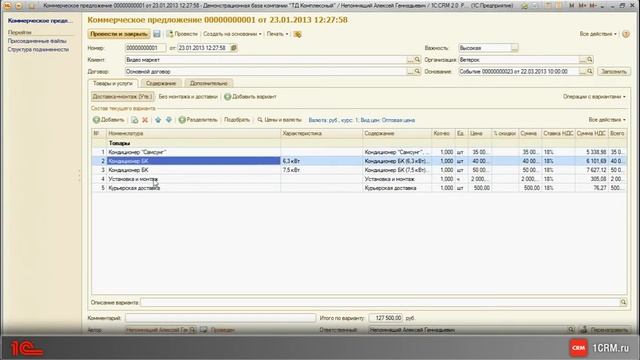Open the table's Все действия menu
Screen dimensions: 640x360
point(607,120)
